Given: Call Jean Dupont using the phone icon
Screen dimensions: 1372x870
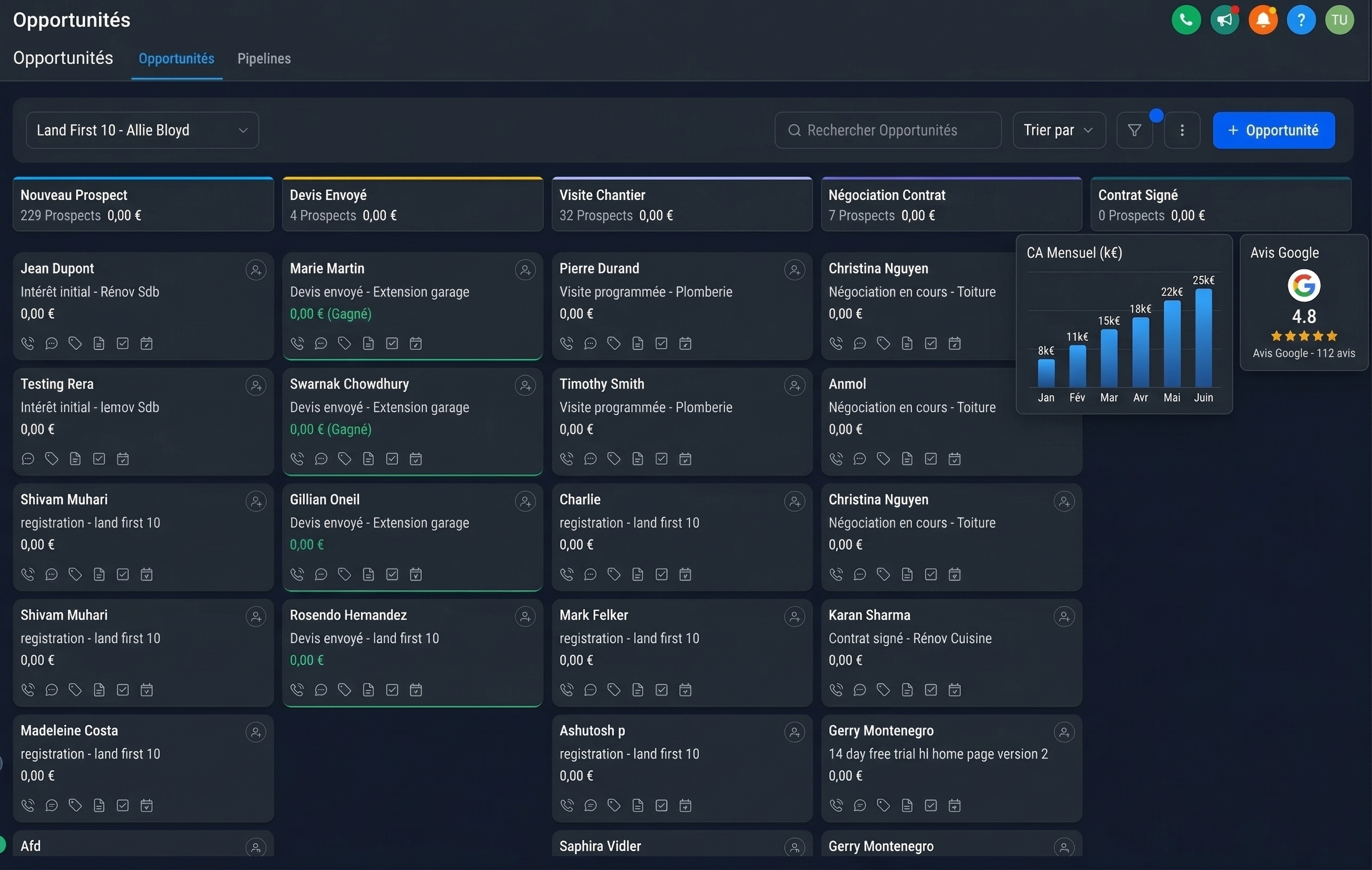Looking at the screenshot, I should (x=27, y=343).
